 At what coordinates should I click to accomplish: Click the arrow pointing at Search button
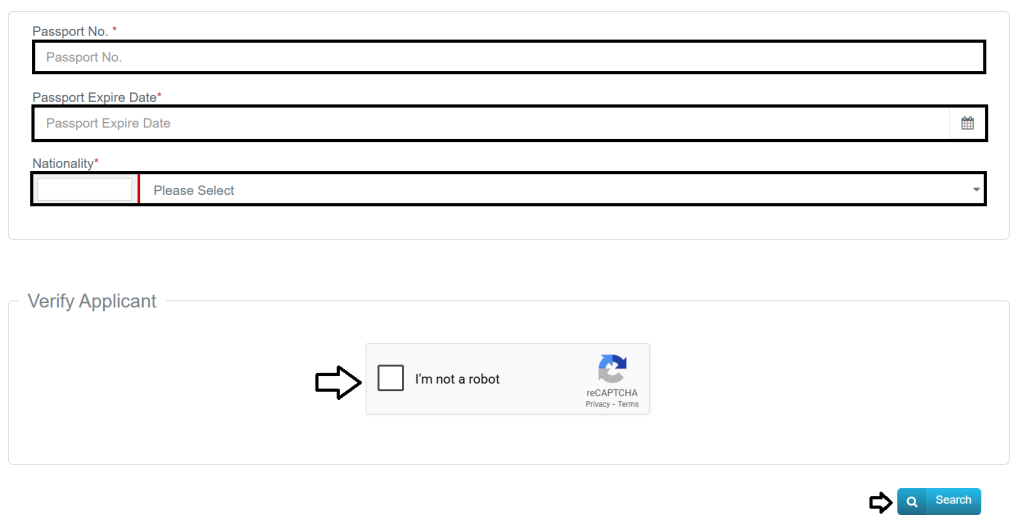coord(880,502)
